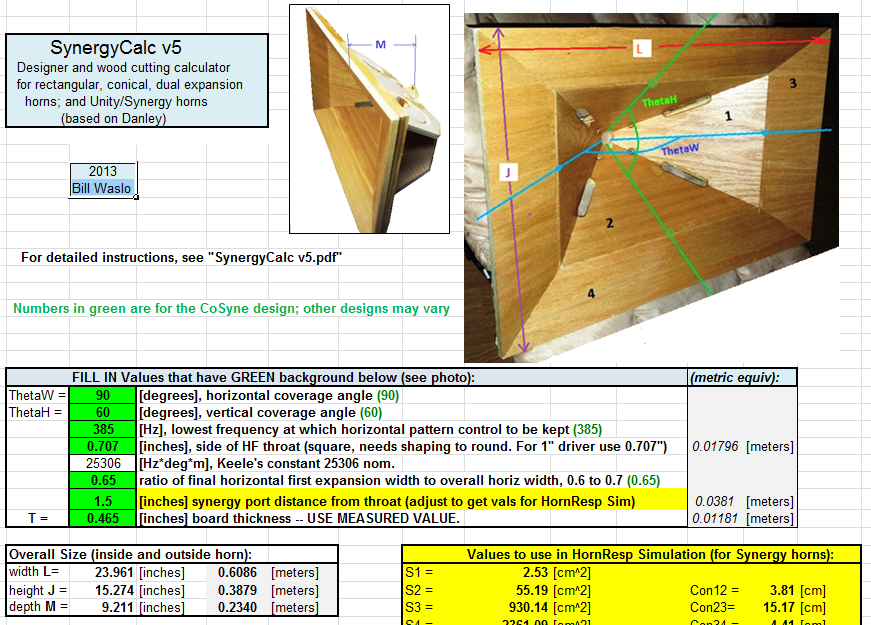Click the ThetaH vertical angle cell containing 60
The height and width of the screenshot is (625, 871).
point(102,412)
